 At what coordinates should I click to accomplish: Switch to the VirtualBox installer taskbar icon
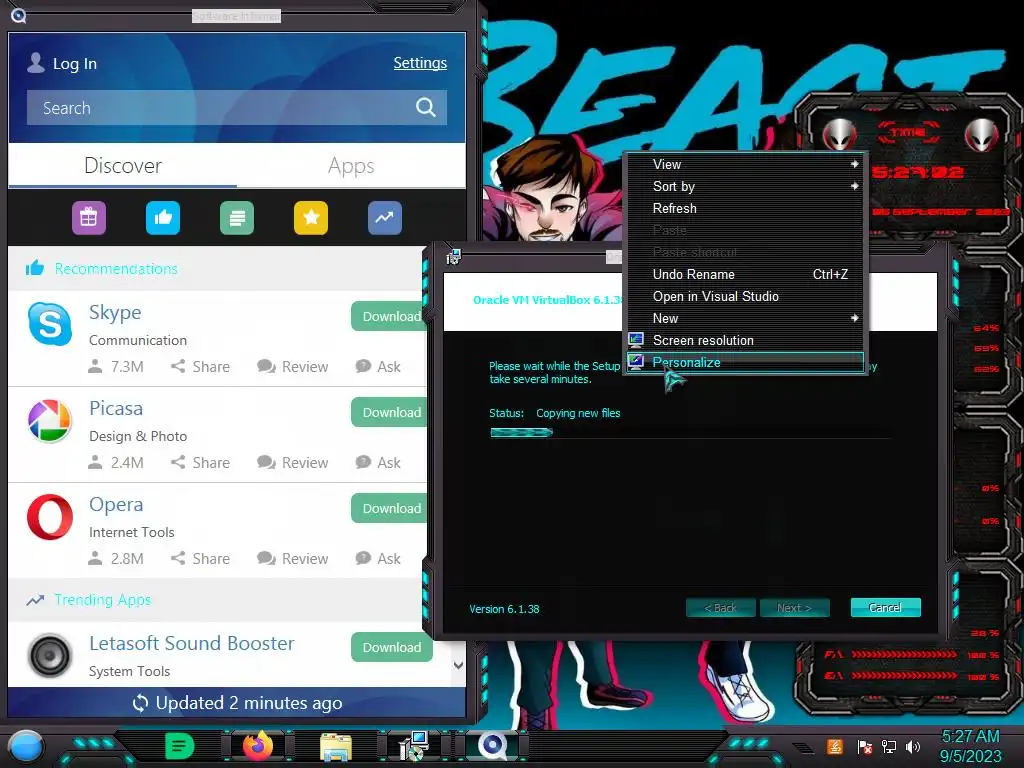pos(413,746)
